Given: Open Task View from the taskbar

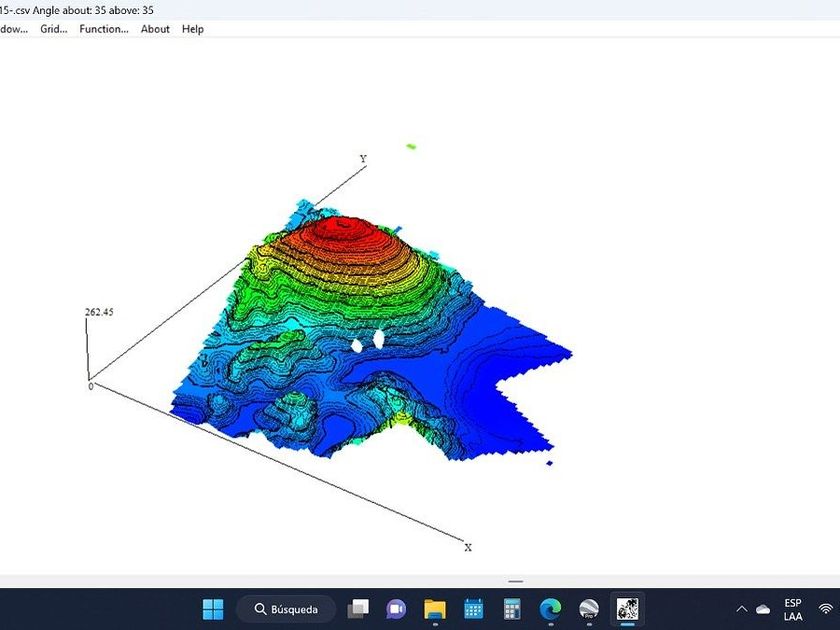Looking at the screenshot, I should click(358, 609).
